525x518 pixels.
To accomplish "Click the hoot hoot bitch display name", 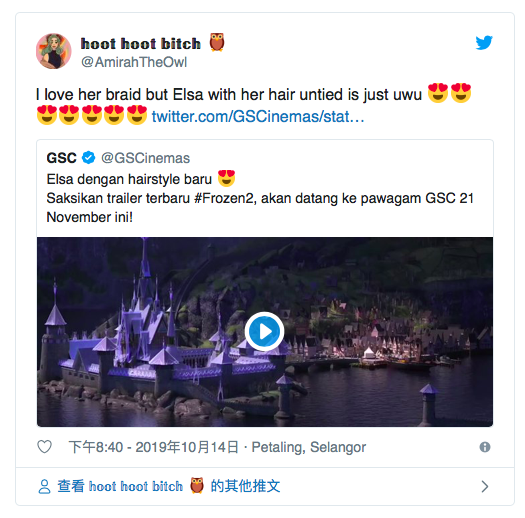I will point(141,44).
